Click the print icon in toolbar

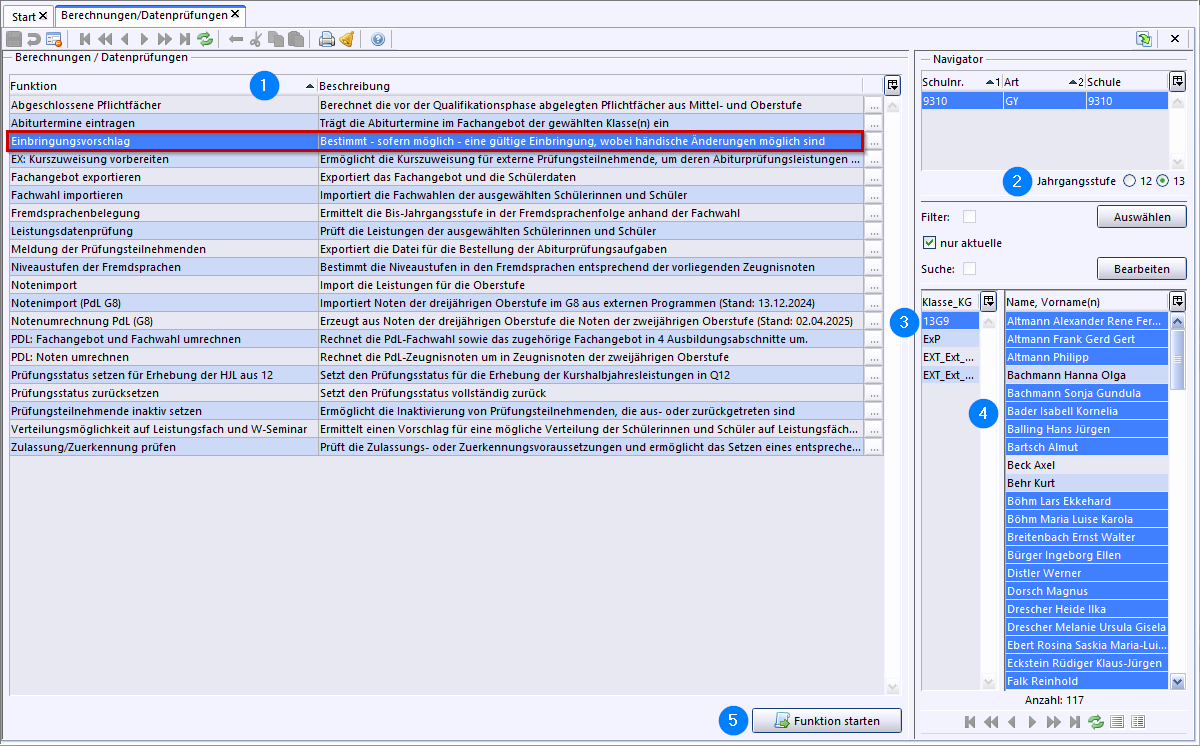coord(326,39)
